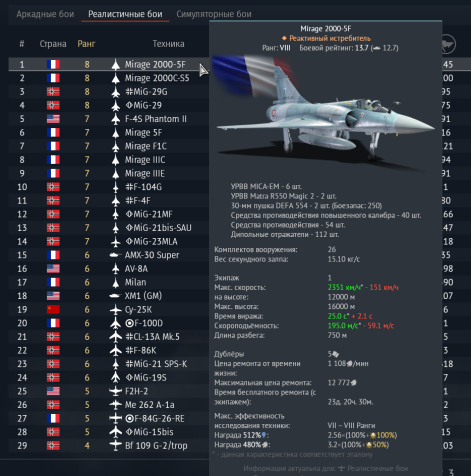
Task: Click the jet icon beside Mirage 2000-5F
Action: tap(115, 64)
